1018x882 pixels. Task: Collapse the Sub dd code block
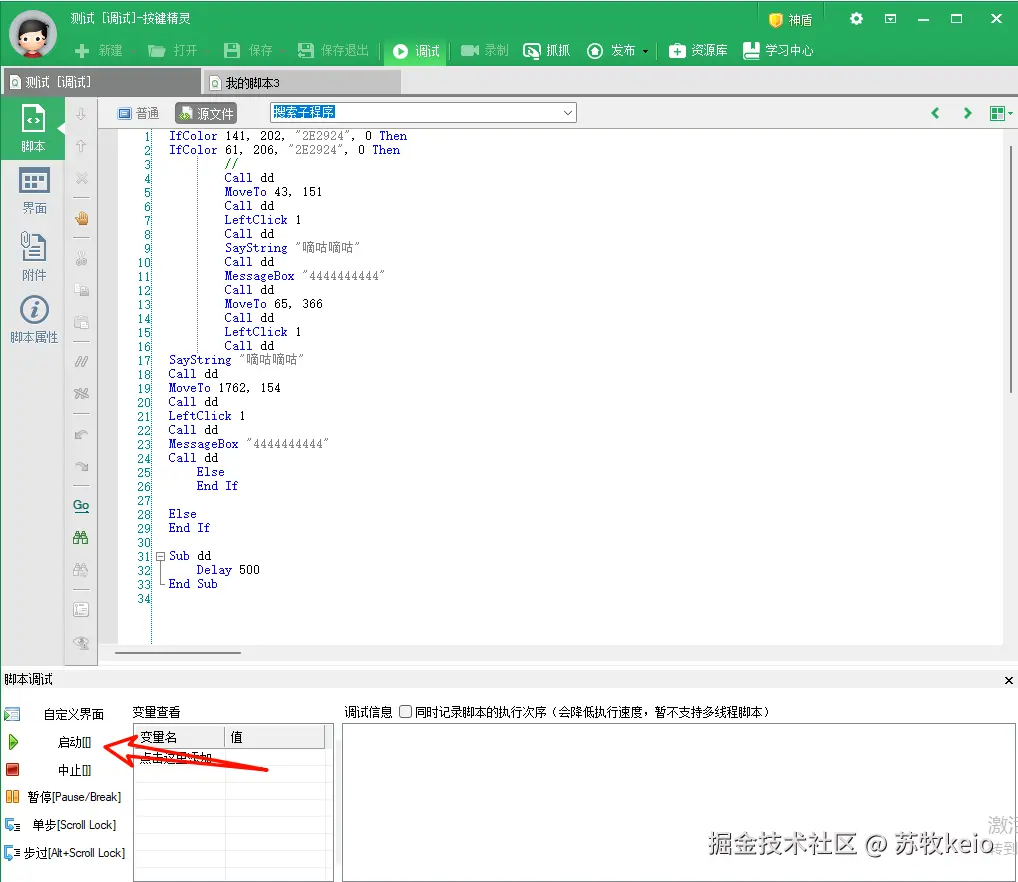[160, 556]
